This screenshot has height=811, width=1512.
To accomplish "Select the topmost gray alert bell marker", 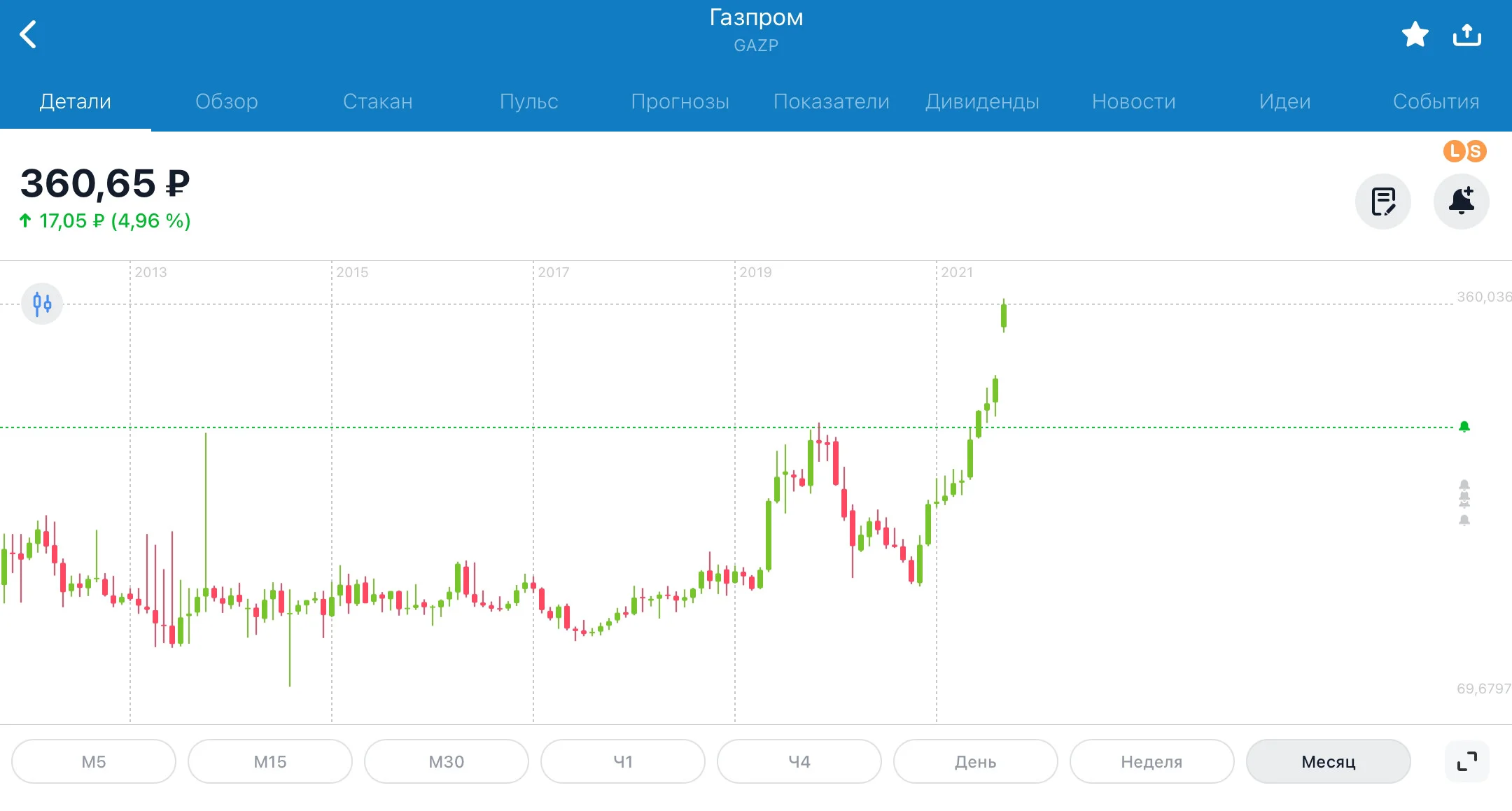I will (1464, 485).
